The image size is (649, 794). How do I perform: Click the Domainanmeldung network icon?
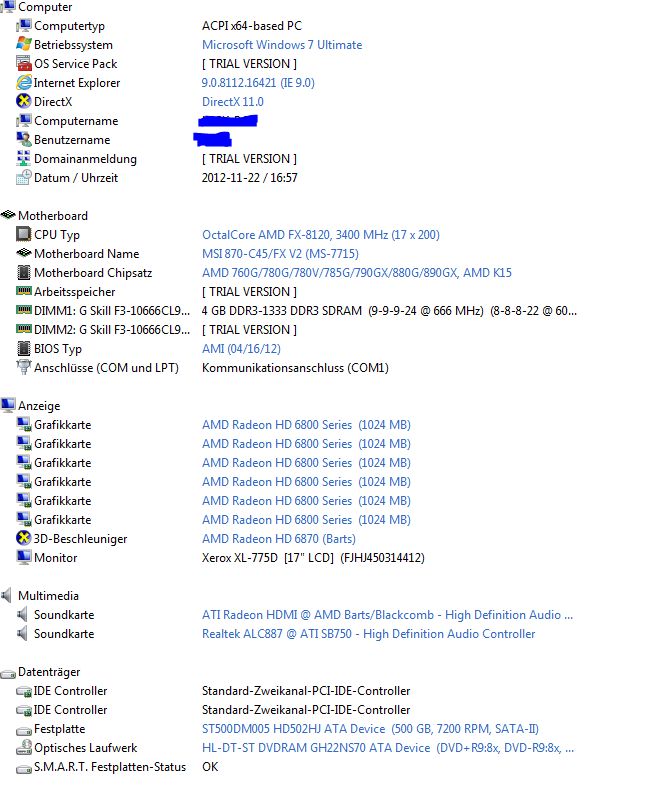pos(23,158)
